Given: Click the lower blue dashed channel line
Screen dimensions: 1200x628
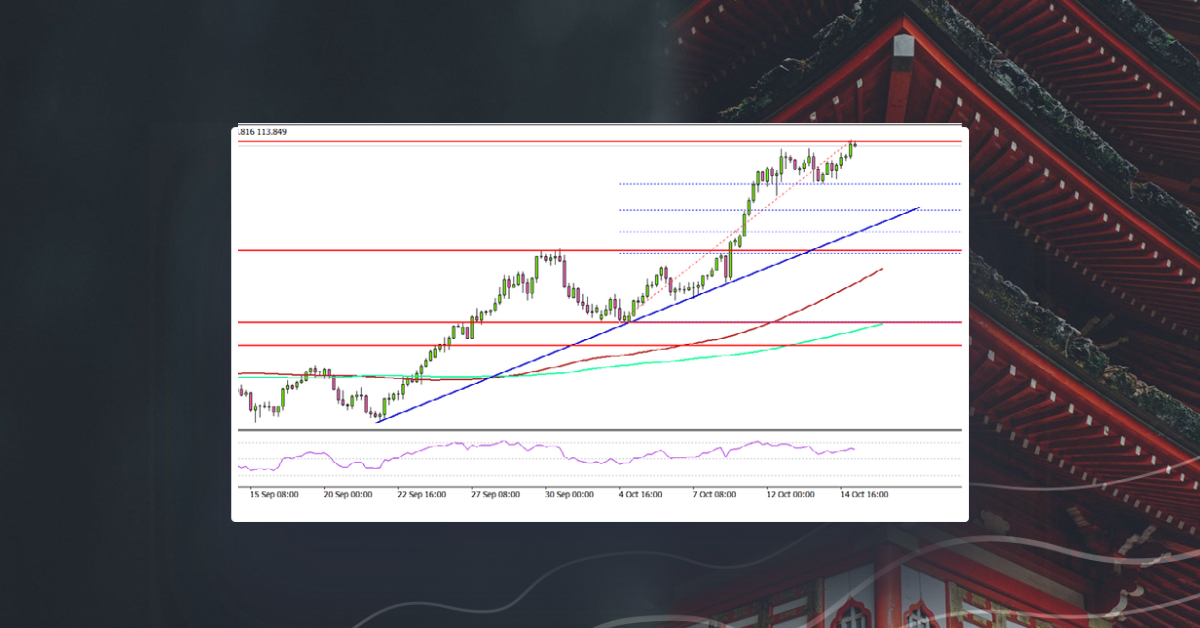Looking at the screenshot, I should point(700,210).
